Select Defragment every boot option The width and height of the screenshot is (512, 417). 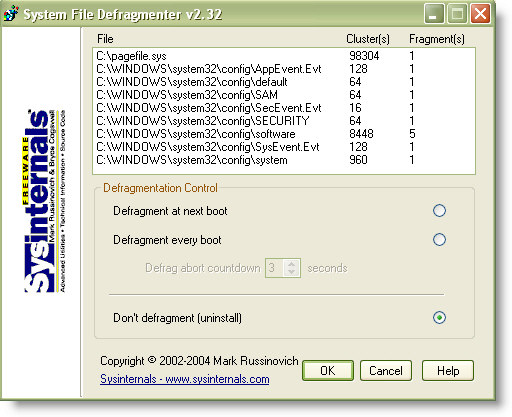click(439, 240)
